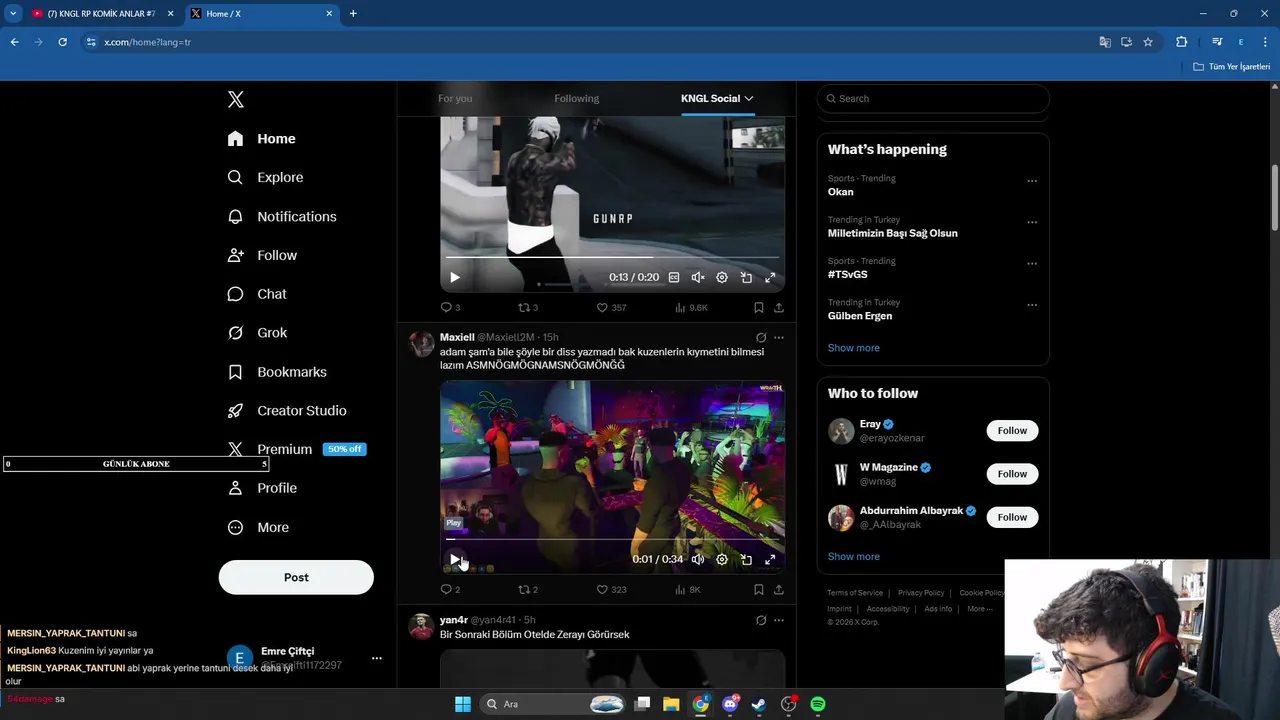Open Grok in the sidebar
The height and width of the screenshot is (720, 1280).
[x=258, y=333]
